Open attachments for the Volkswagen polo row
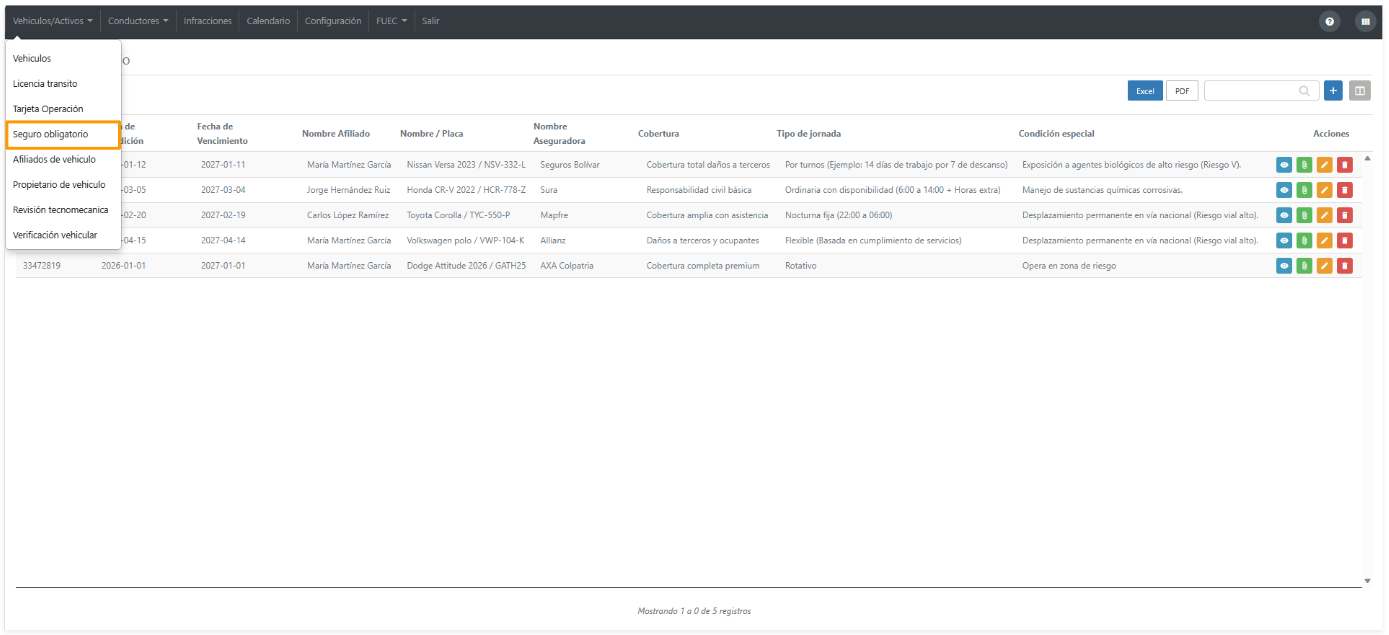This screenshot has width=1389, height=635. tap(1304, 240)
